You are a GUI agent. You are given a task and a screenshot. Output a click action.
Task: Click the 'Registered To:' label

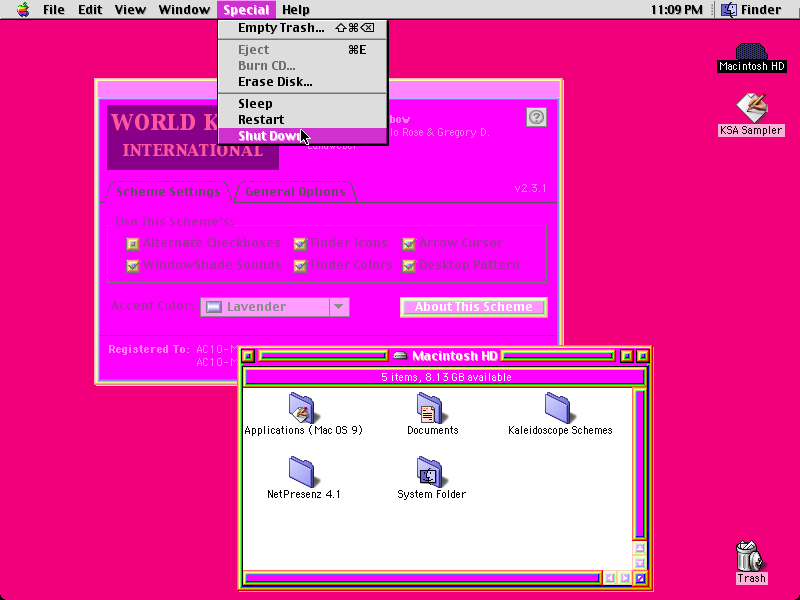tap(149, 349)
